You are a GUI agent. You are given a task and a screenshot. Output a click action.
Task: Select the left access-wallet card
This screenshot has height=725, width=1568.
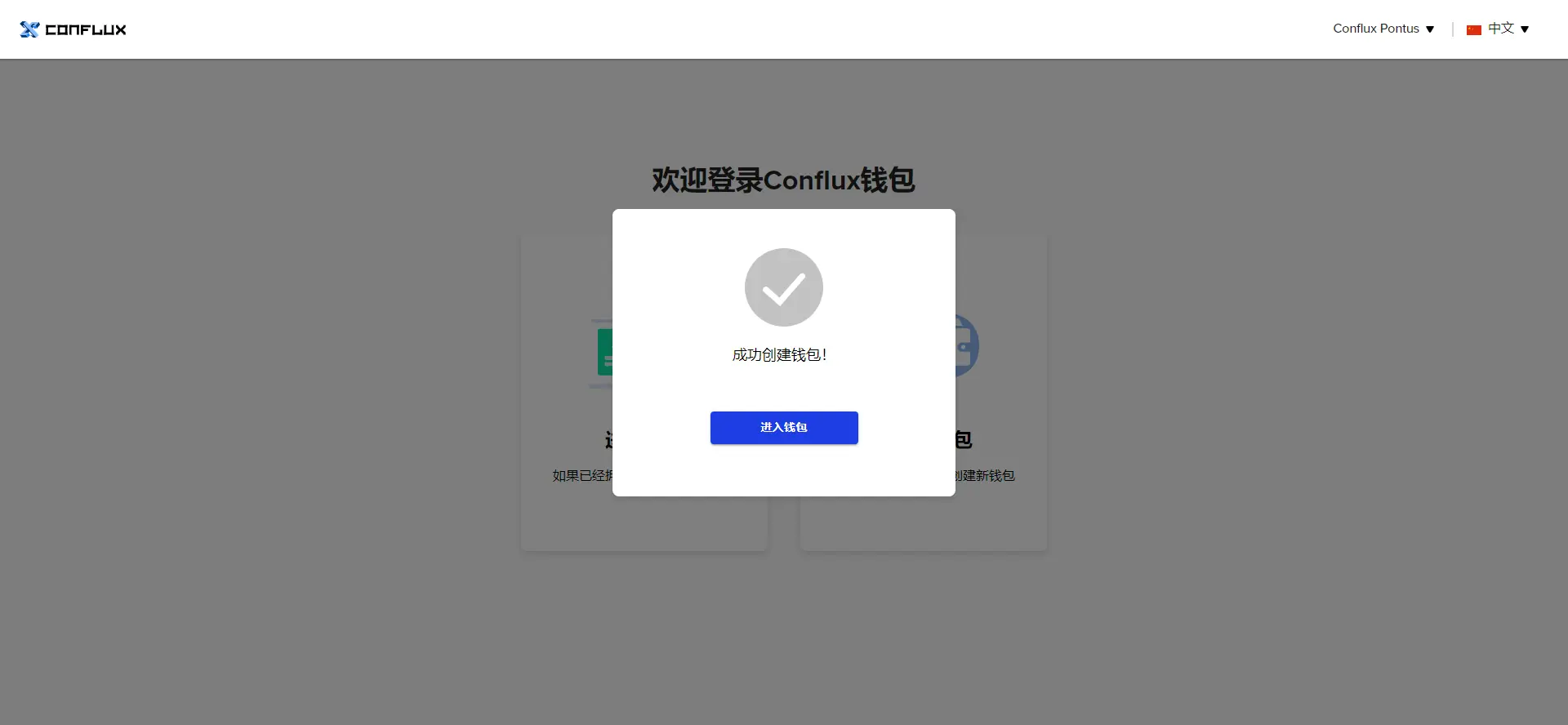point(567,394)
